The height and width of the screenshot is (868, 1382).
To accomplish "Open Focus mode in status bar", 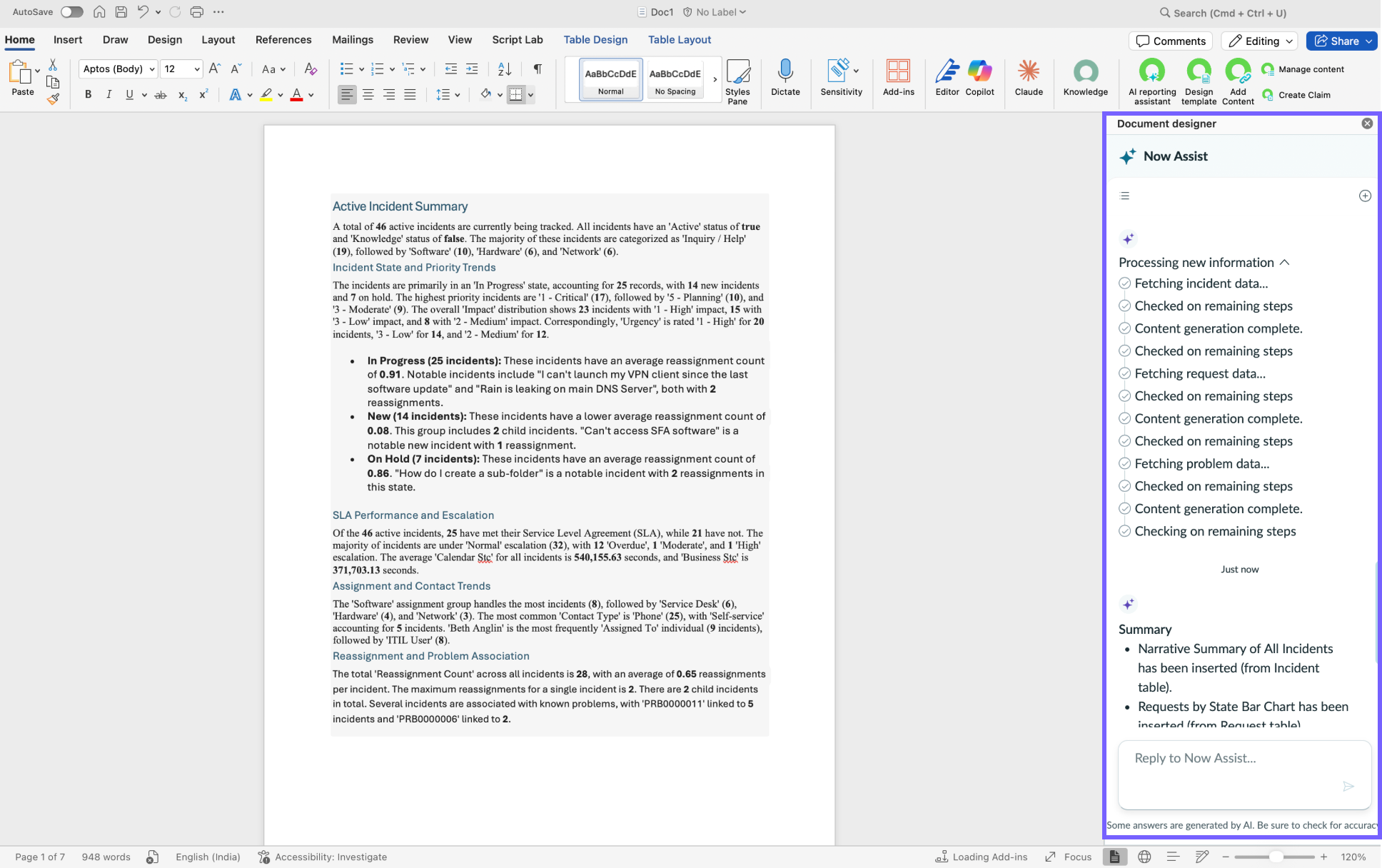I will (1069, 857).
